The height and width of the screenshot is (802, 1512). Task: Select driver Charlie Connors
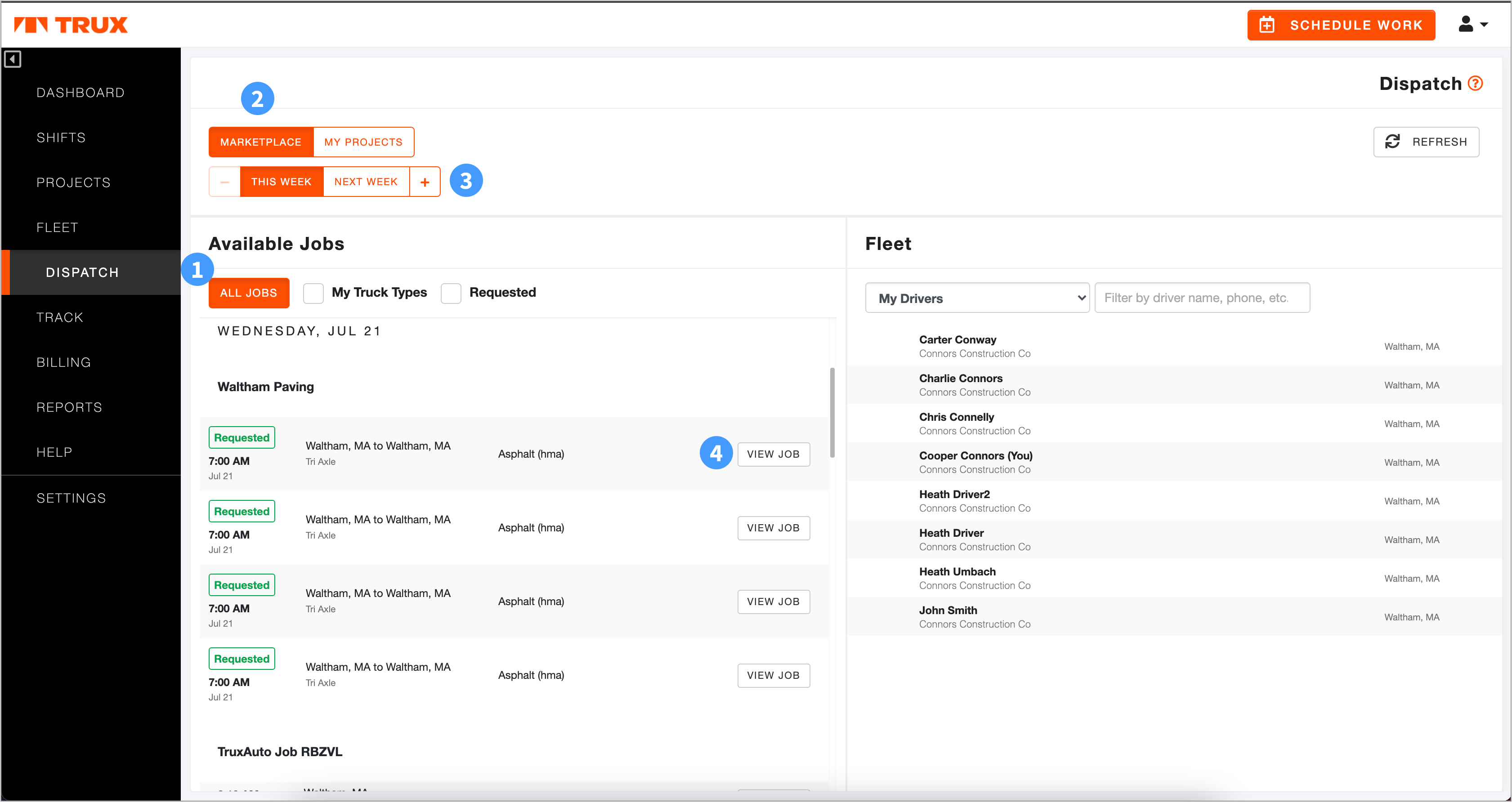pyautogui.click(x=1174, y=385)
